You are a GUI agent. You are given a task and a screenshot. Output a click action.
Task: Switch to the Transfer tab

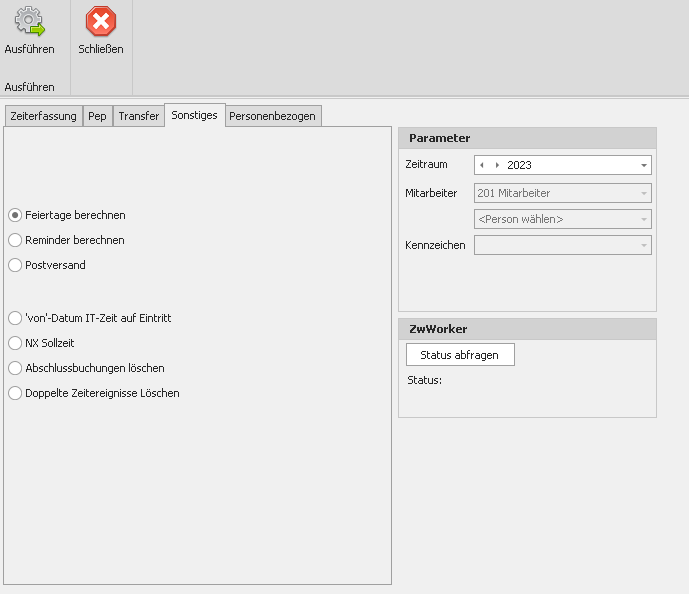click(x=138, y=116)
